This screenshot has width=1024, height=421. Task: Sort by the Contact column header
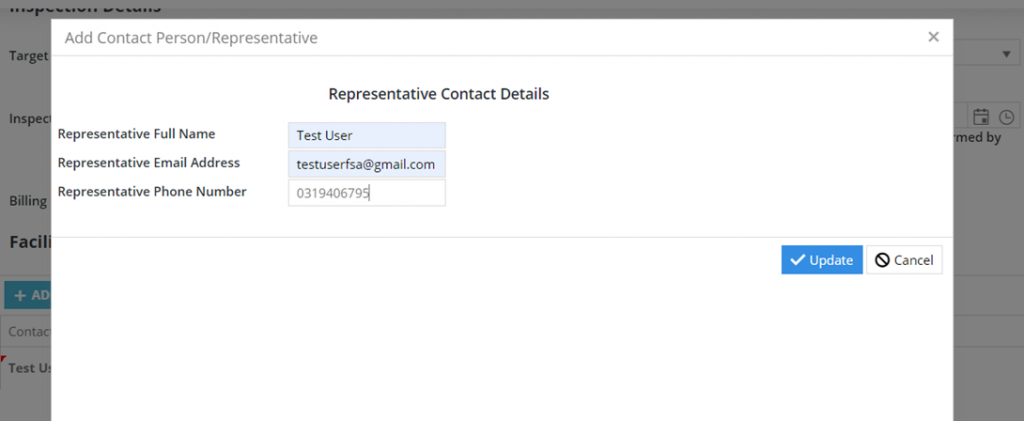26,332
